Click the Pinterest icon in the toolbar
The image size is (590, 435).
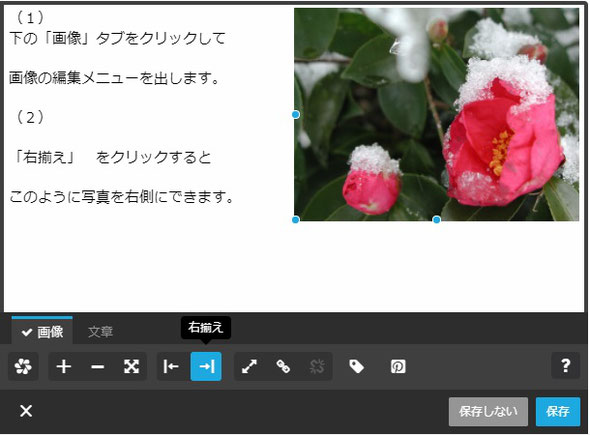point(398,366)
